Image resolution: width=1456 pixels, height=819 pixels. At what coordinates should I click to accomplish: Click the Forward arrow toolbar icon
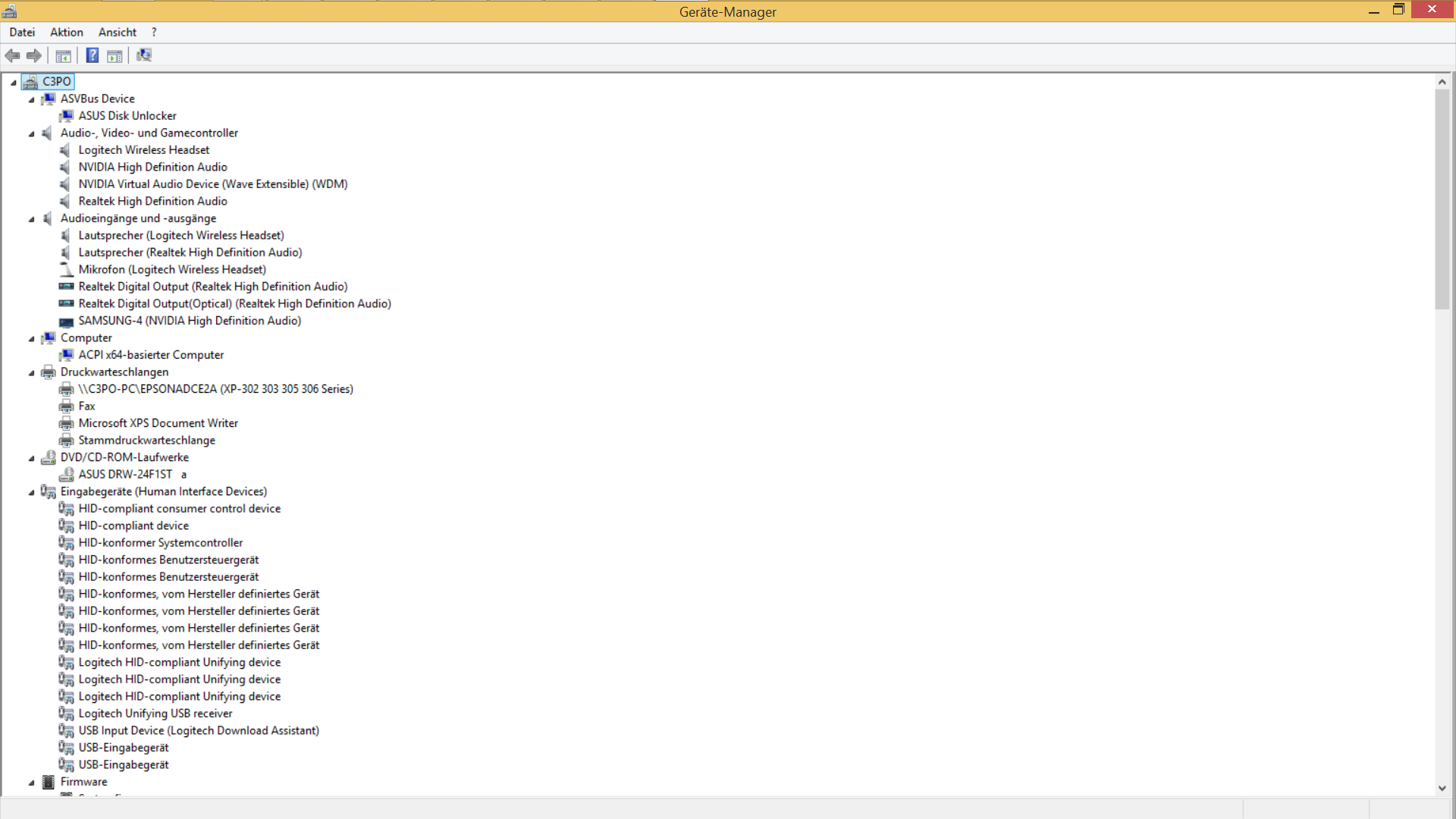click(34, 55)
